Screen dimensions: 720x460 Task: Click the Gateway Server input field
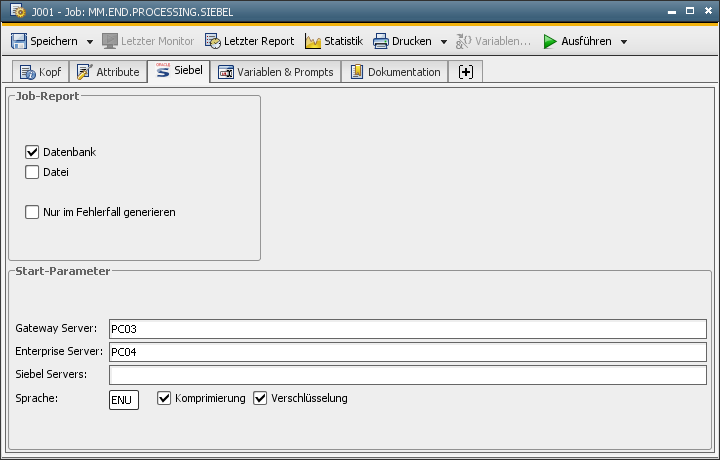click(407, 329)
